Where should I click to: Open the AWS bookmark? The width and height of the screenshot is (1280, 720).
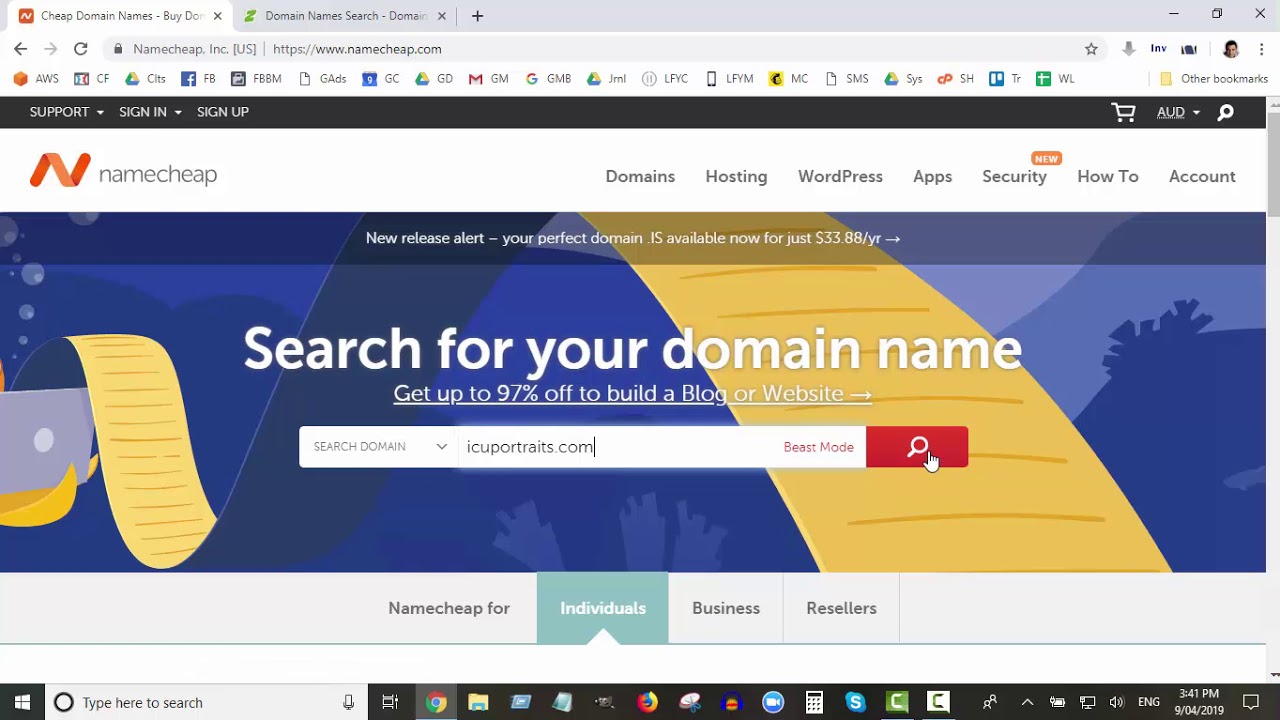click(x=36, y=79)
